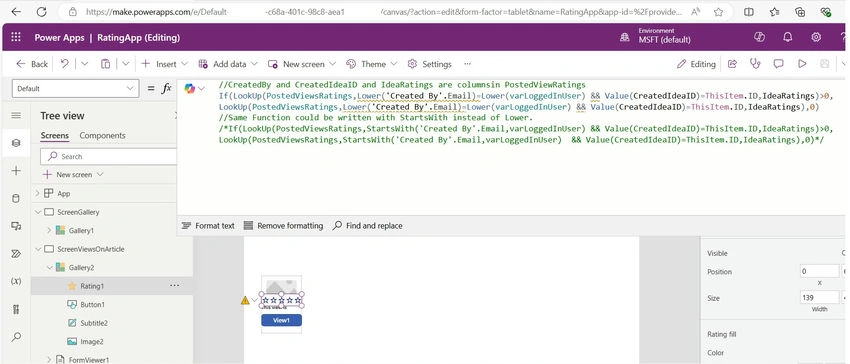
Task: Click Format text below formula bar
Action: (208, 226)
